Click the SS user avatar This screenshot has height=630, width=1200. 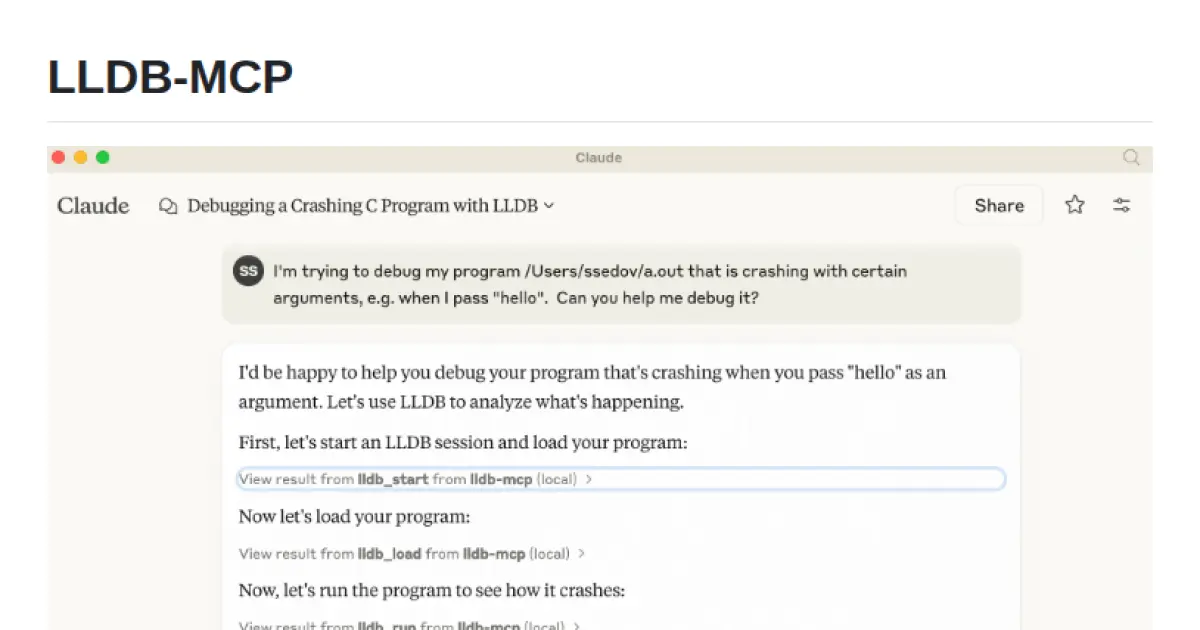248,271
